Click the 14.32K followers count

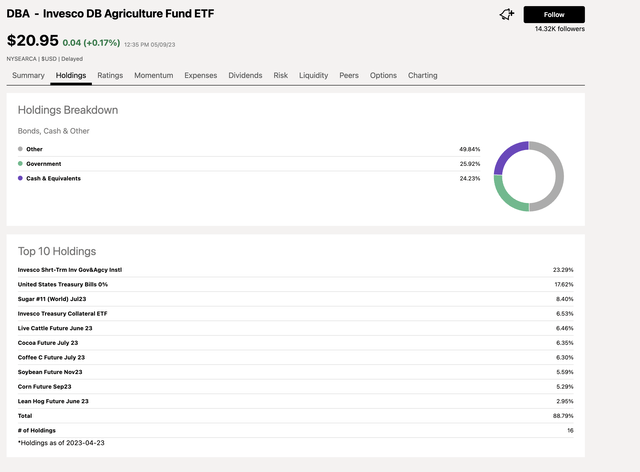[x=560, y=29]
